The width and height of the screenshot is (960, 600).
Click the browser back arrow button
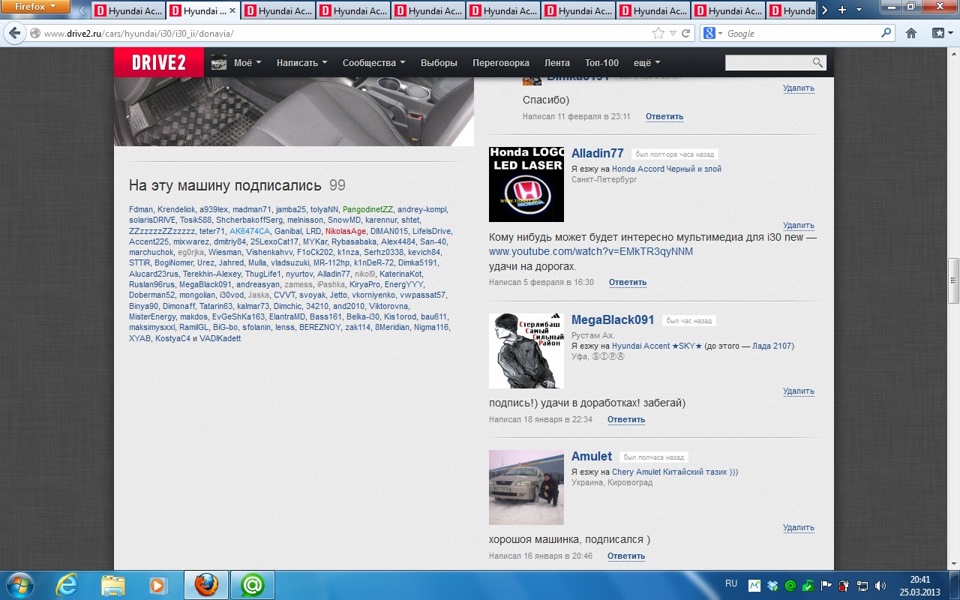coord(15,33)
